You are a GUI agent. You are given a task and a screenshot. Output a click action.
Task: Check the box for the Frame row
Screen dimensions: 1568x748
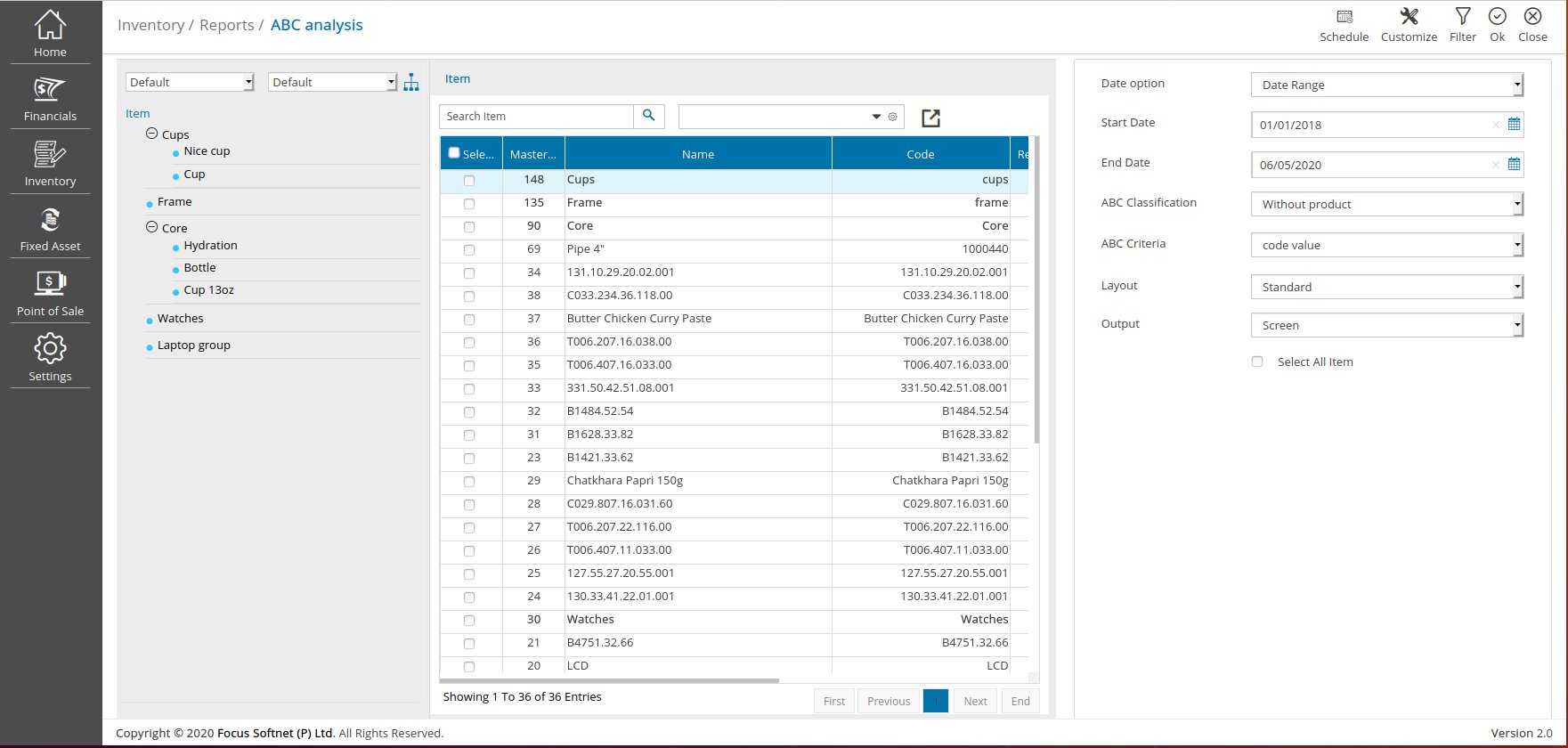point(469,204)
